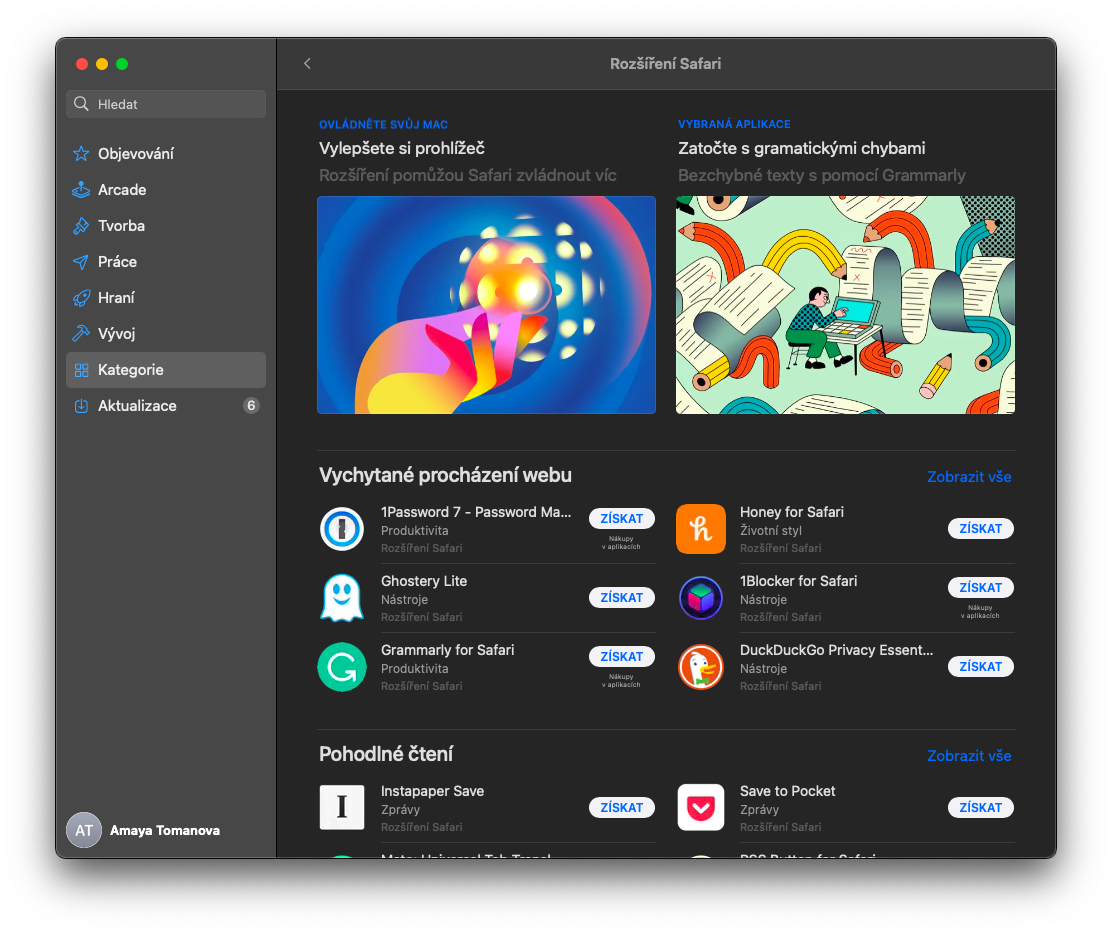
Task: Select Arcade in the sidebar
Action: coord(166,189)
